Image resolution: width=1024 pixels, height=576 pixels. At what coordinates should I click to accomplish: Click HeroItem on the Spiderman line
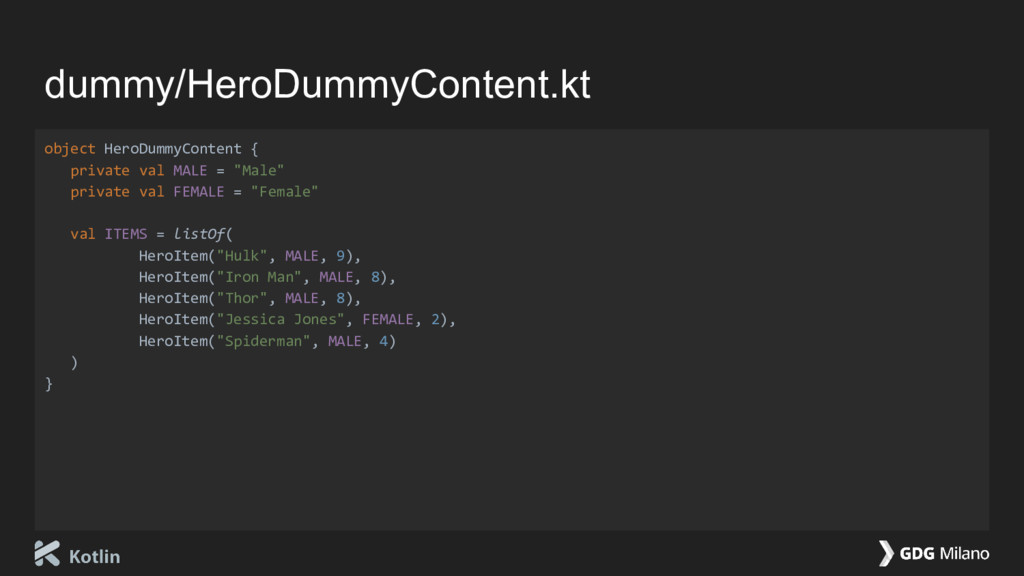point(173,341)
